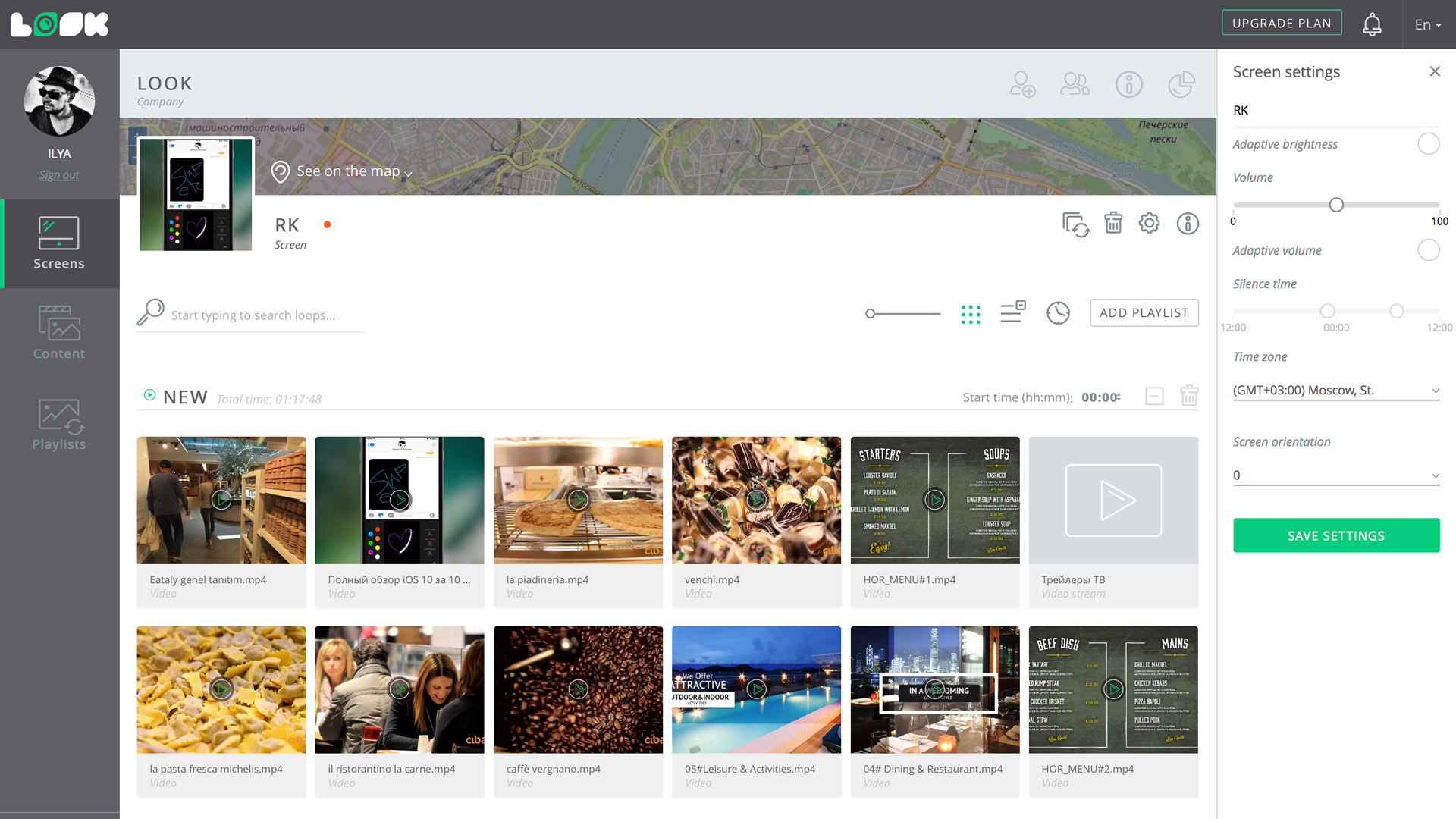This screenshot has width=1456, height=819.
Task: Open notifications bell icon
Action: click(x=1372, y=24)
